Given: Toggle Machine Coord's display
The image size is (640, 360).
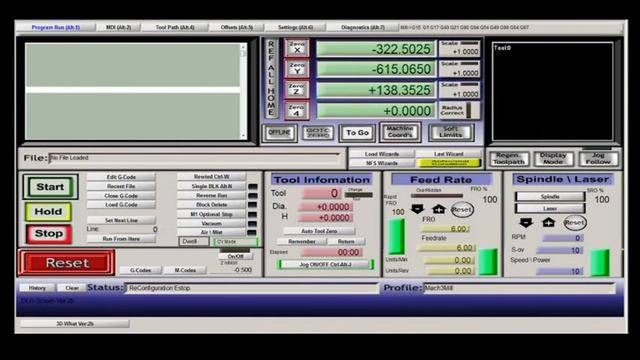Looking at the screenshot, I should (400, 132).
